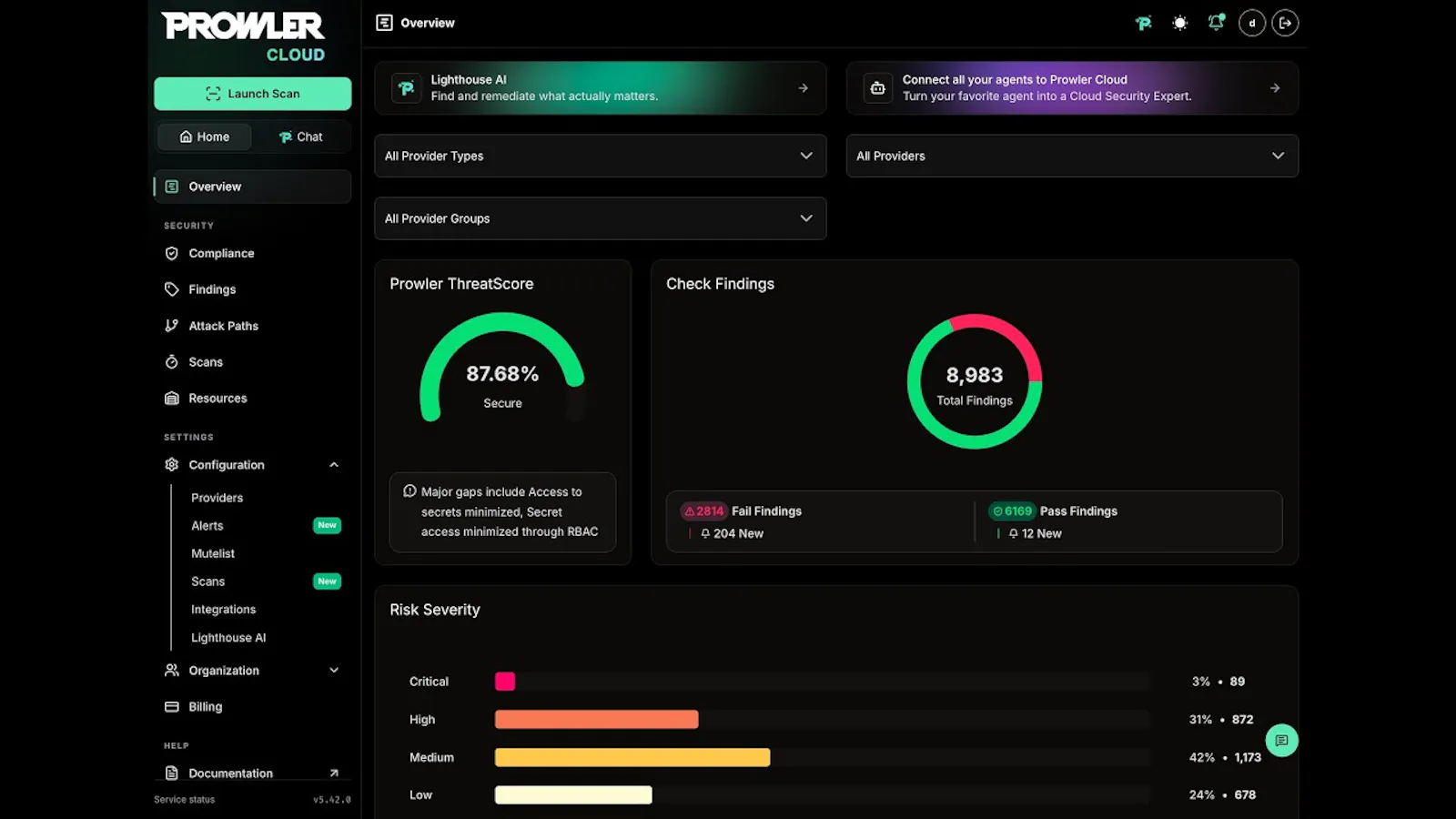This screenshot has height=819, width=1456.
Task: Click the 2814 Fail Findings badge
Action: [x=704, y=511]
